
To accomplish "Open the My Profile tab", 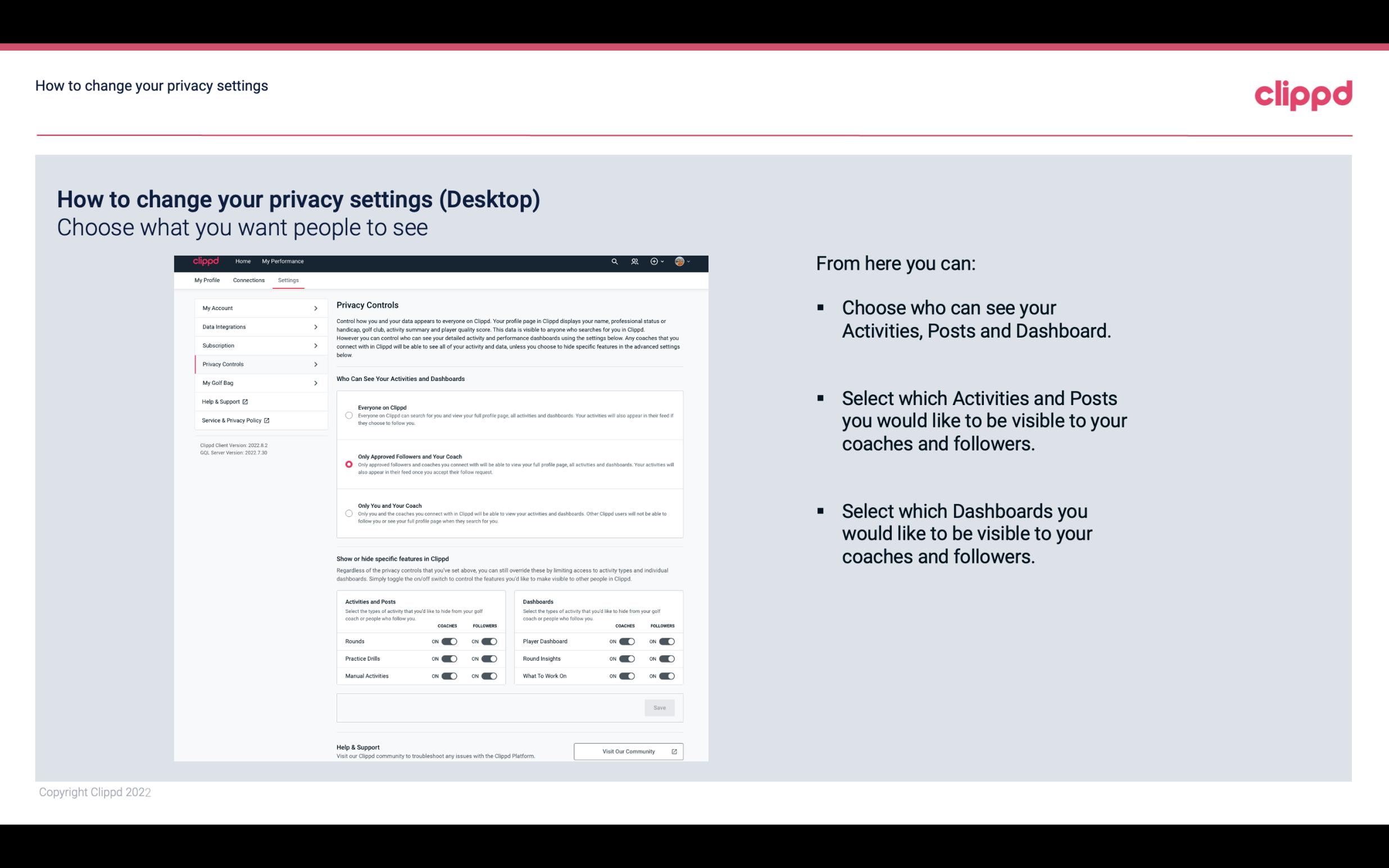I will [207, 280].
